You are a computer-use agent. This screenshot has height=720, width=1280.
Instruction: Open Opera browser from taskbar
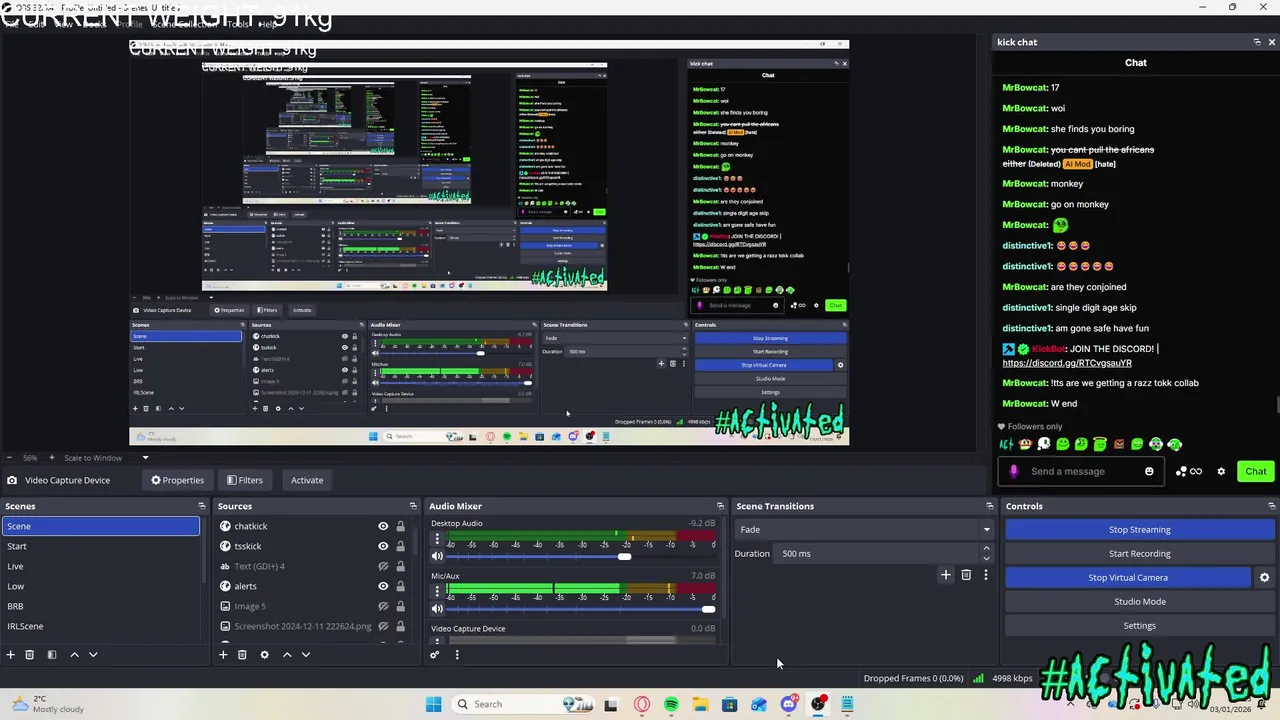[x=642, y=704]
